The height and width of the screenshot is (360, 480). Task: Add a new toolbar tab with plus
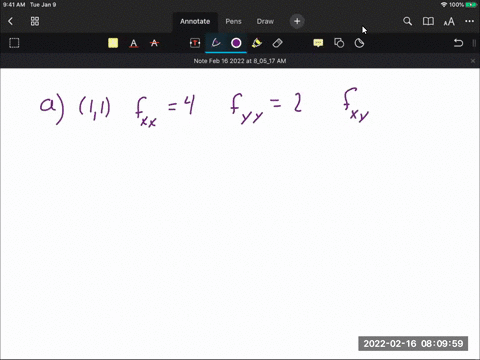297,21
